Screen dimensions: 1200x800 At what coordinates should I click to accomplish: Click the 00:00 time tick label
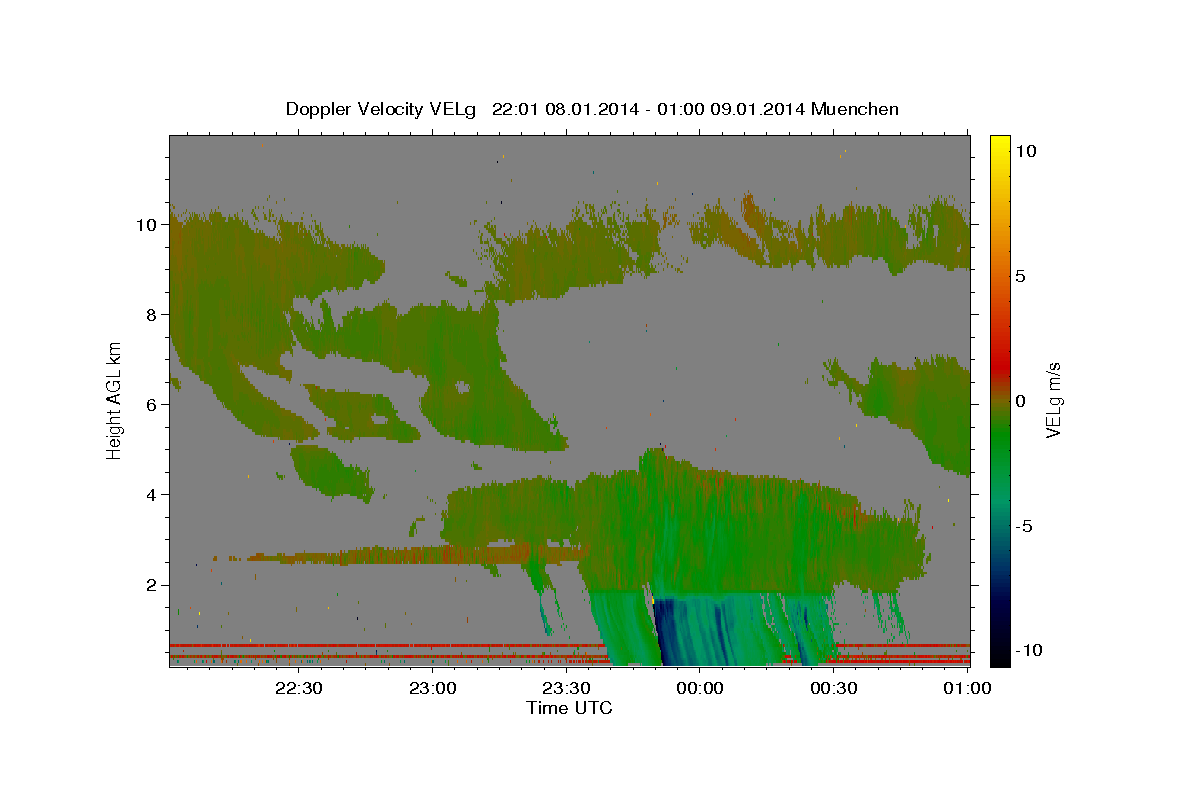tap(700, 688)
